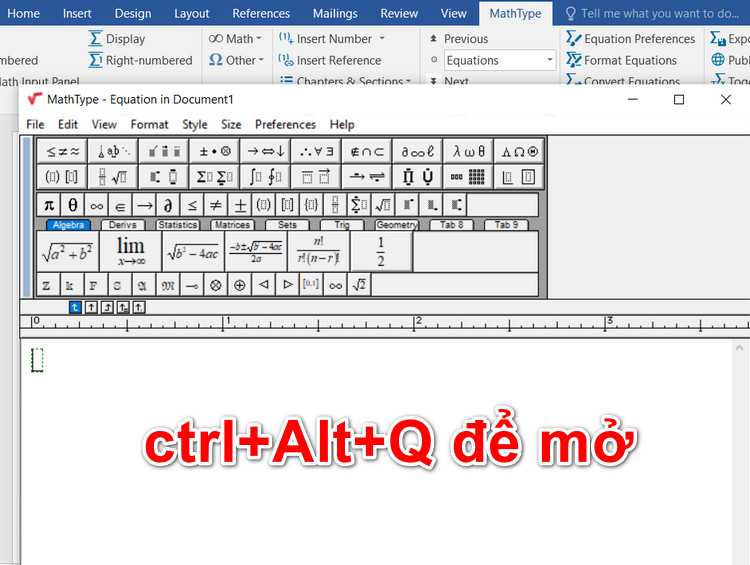Screen dimensions: 750x565
Task: Open underbar and overbar templates palette
Action: tap(317, 177)
